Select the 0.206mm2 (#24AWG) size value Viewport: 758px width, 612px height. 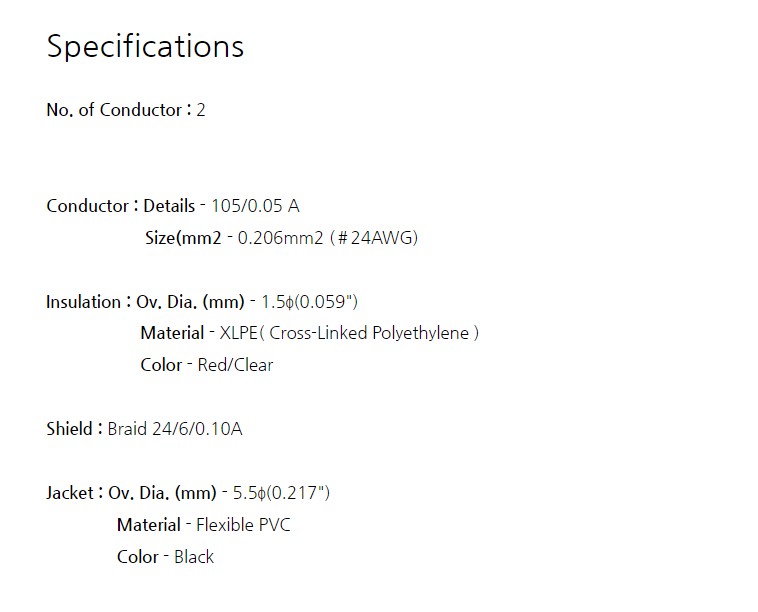[327, 238]
